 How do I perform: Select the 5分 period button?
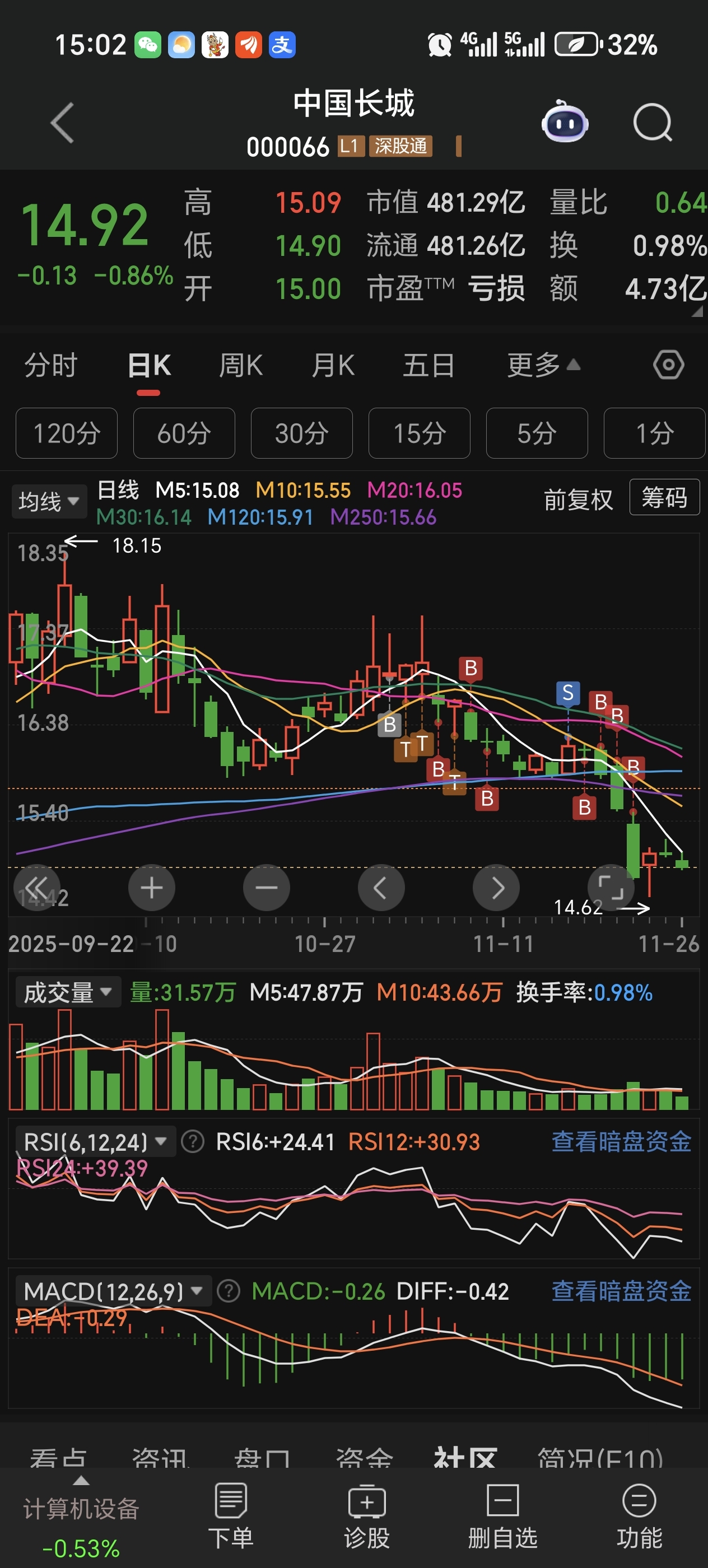537,433
